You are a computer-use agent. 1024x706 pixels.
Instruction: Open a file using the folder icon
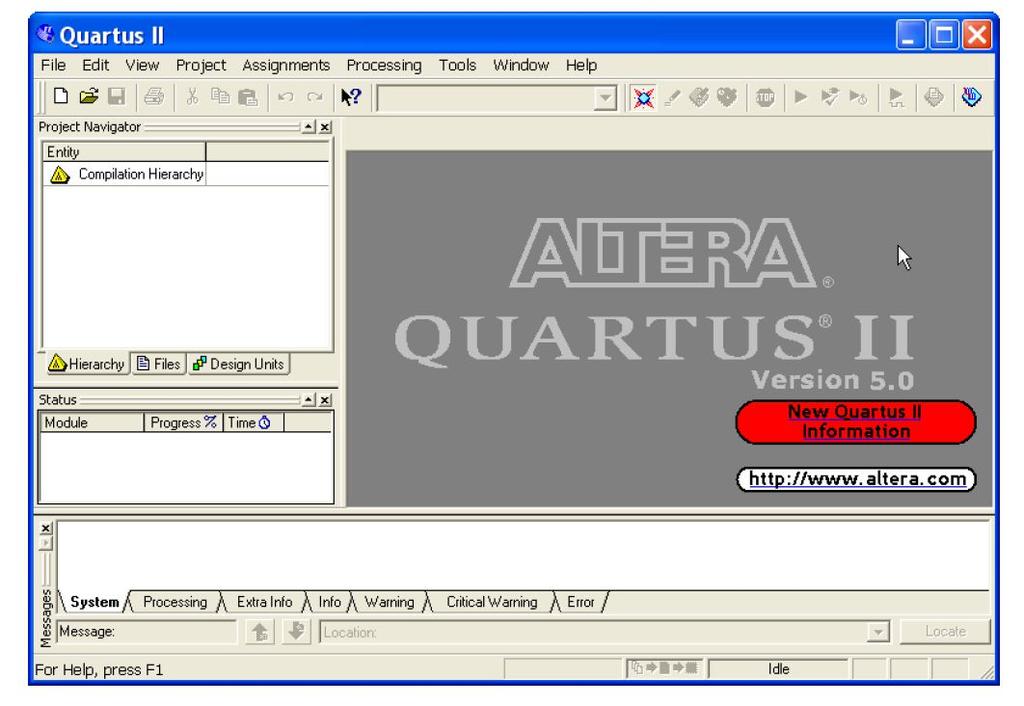click(x=89, y=97)
